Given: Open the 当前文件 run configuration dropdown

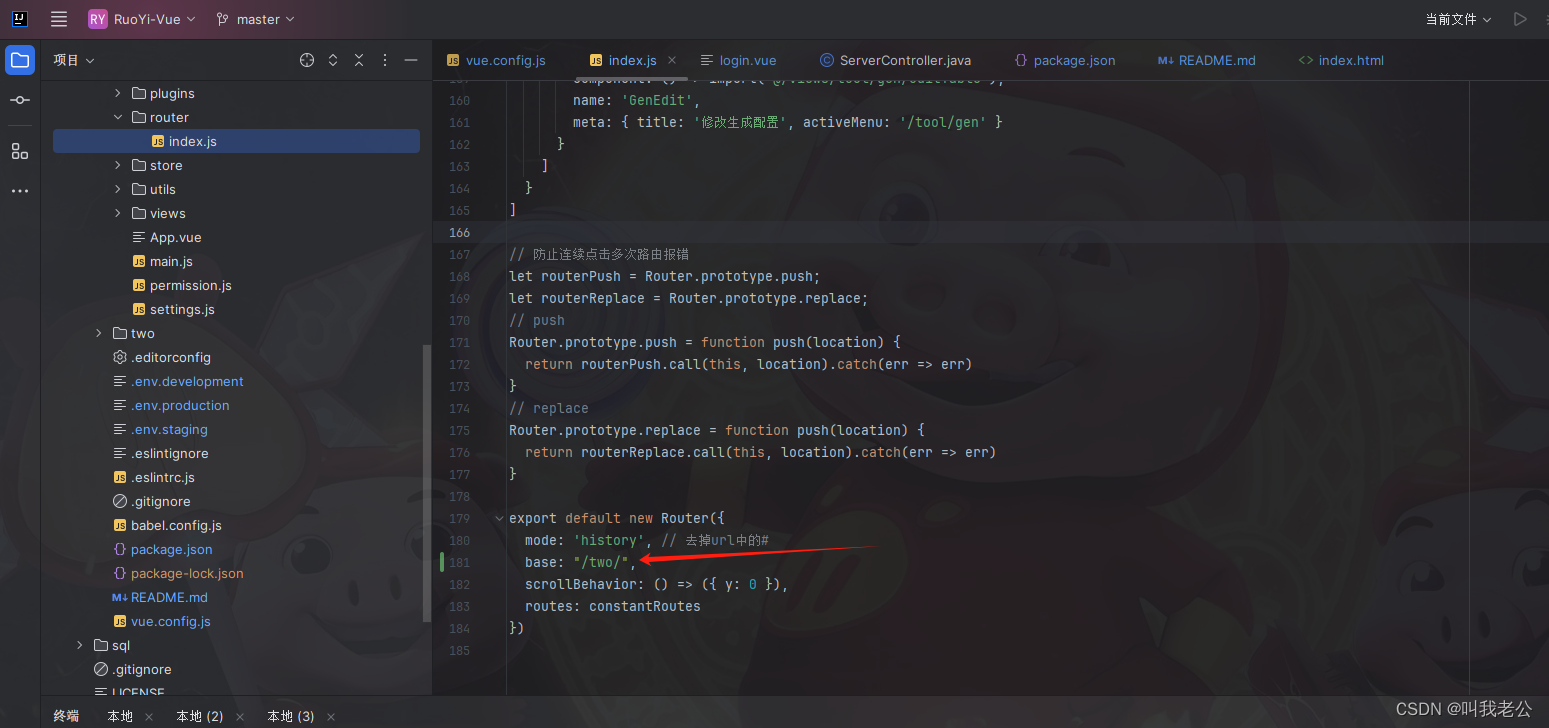Looking at the screenshot, I should click(x=1458, y=18).
